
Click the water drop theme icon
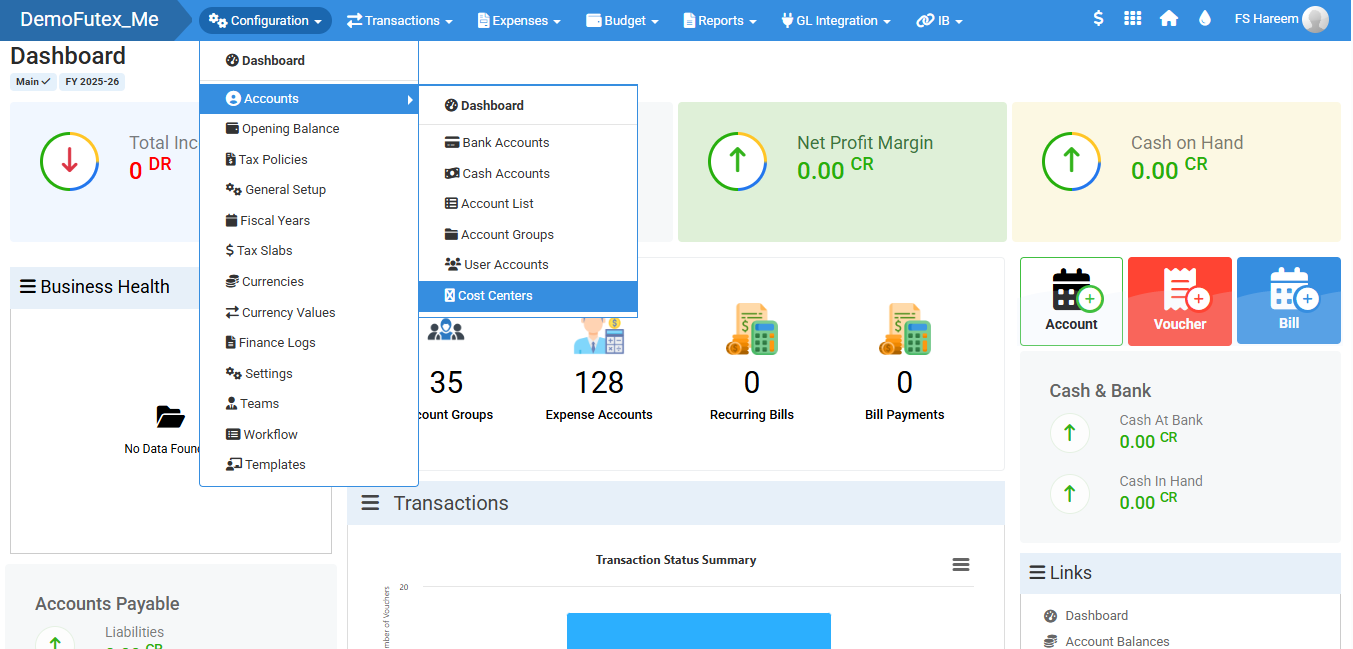pyautogui.click(x=1204, y=19)
